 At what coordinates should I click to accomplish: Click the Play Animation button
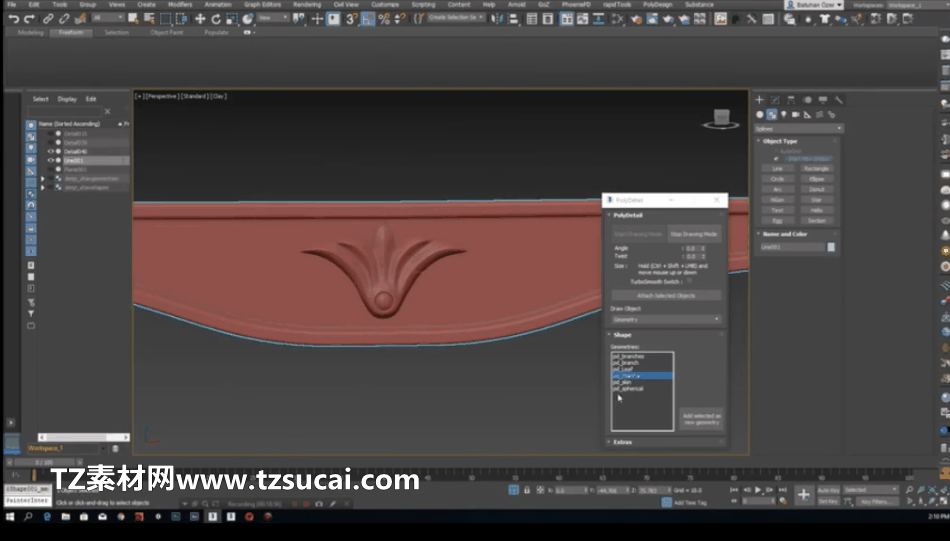pyautogui.click(x=758, y=490)
